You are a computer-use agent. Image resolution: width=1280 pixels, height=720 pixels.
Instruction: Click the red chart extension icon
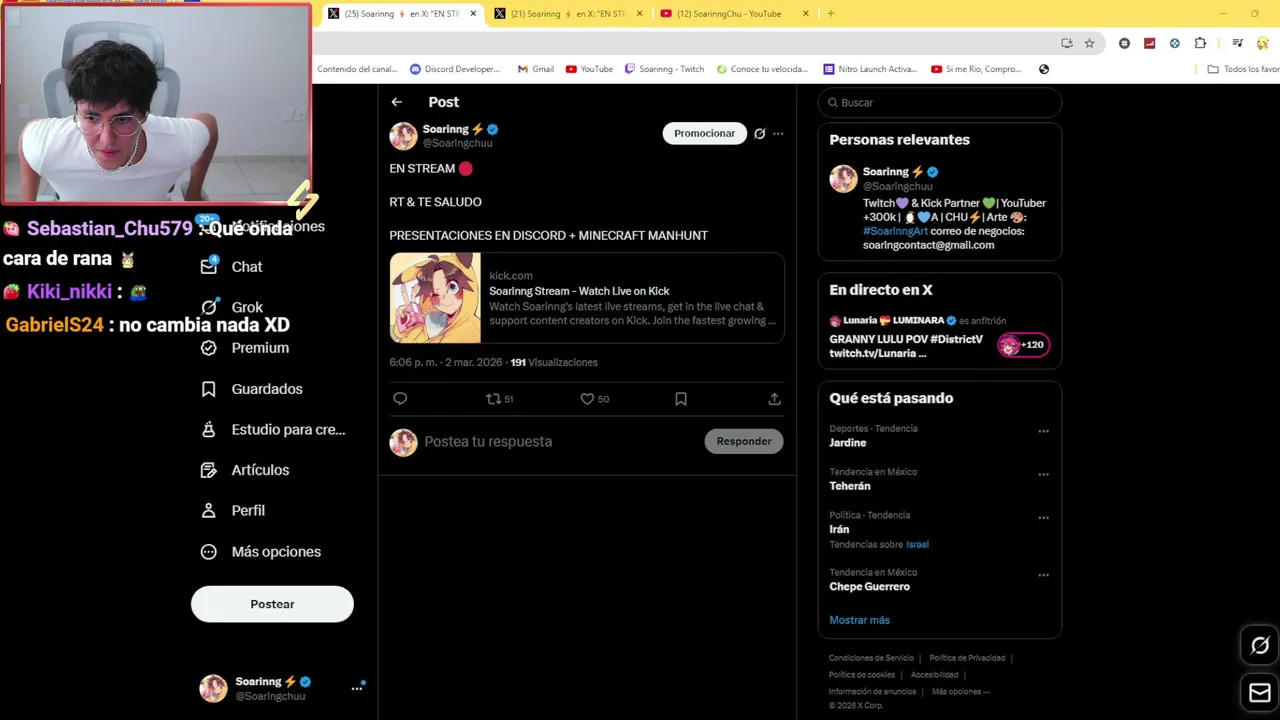1149,43
